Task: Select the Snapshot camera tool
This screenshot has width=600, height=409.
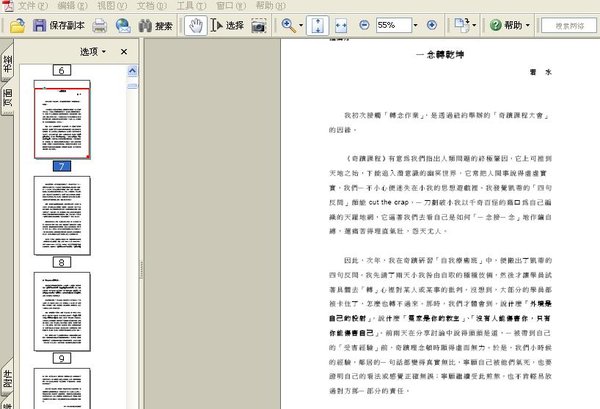Action: coord(259,26)
